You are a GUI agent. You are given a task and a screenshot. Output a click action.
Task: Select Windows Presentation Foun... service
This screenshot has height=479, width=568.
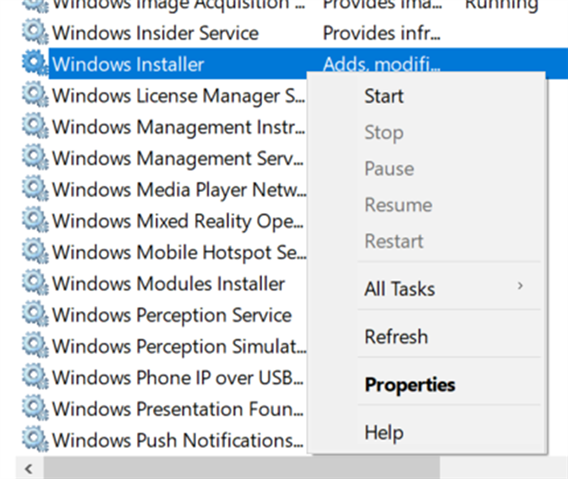[178, 409]
